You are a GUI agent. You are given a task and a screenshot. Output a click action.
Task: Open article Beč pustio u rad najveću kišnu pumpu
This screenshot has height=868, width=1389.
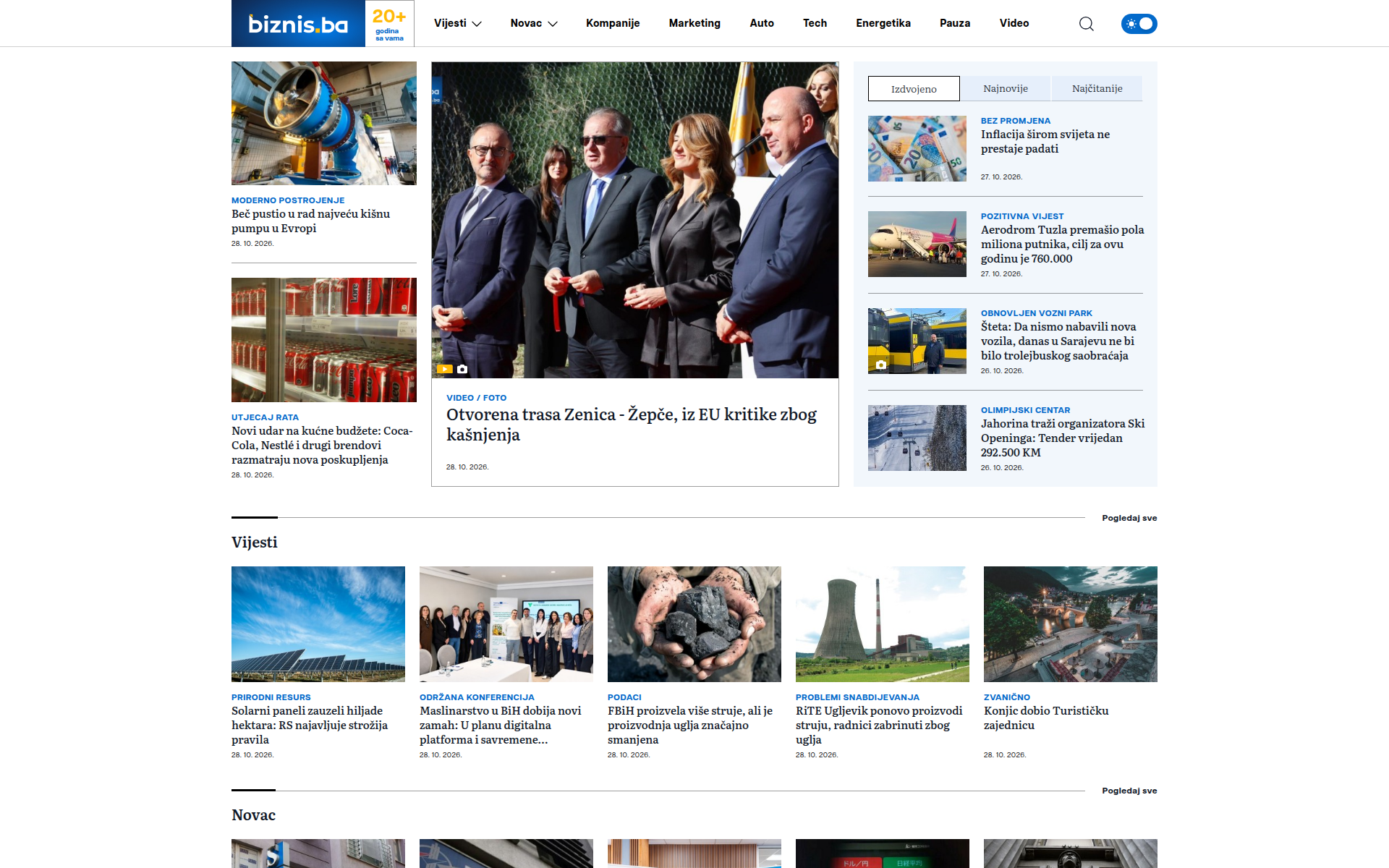[311, 221]
